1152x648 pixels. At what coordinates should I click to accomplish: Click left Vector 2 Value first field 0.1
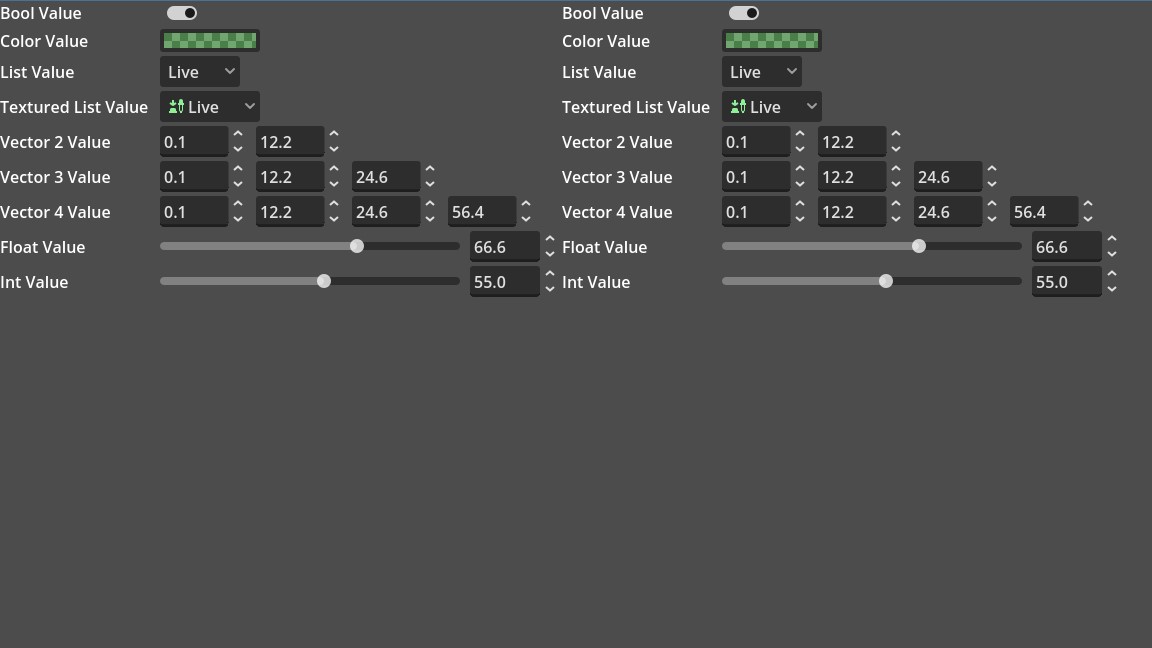(x=194, y=142)
